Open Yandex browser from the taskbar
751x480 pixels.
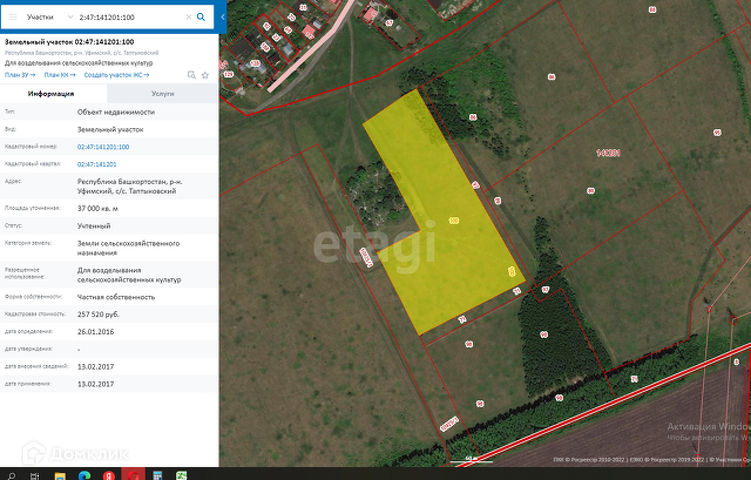[107, 474]
